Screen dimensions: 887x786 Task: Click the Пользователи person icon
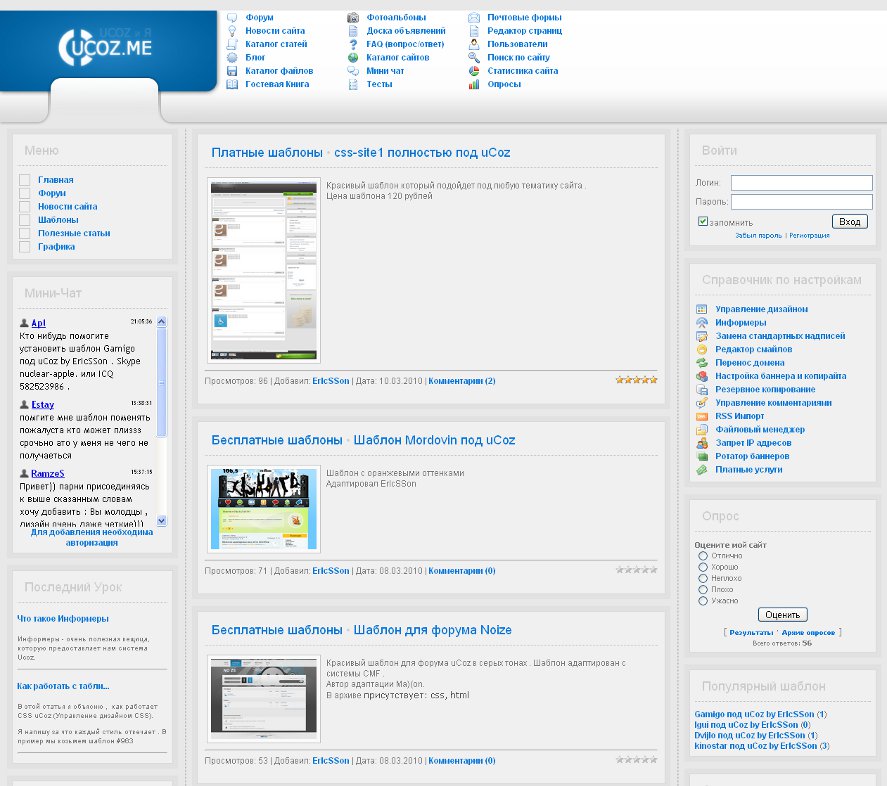(x=474, y=44)
